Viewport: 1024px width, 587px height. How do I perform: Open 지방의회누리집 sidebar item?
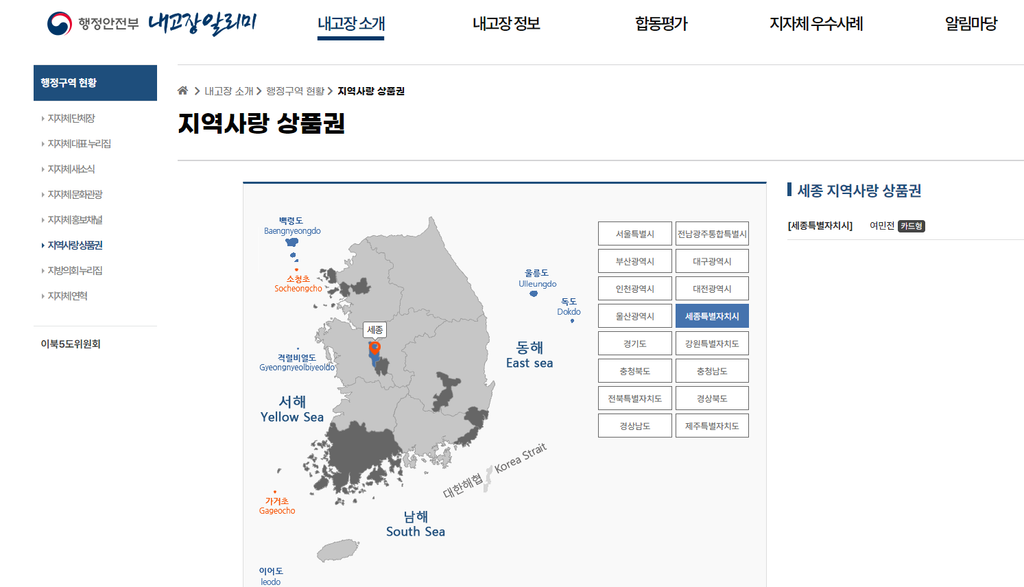click(x=75, y=270)
